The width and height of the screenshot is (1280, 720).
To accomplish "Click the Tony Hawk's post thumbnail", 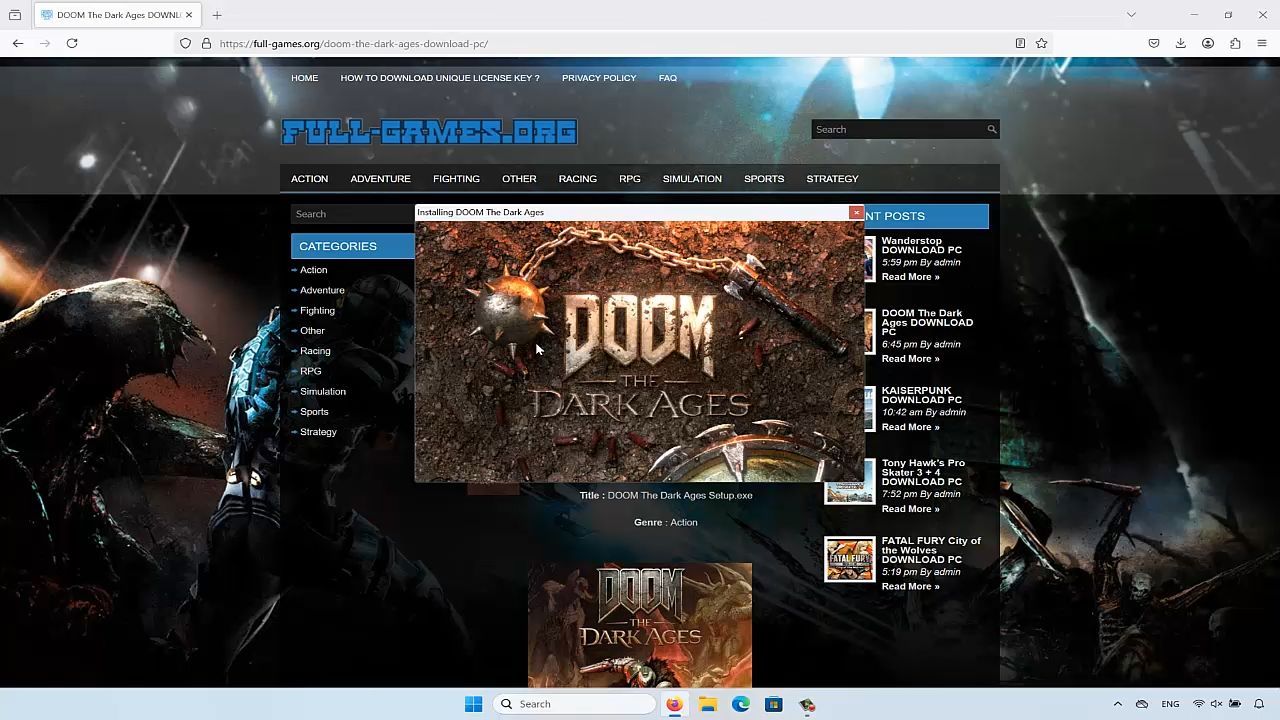I will 849,481.
